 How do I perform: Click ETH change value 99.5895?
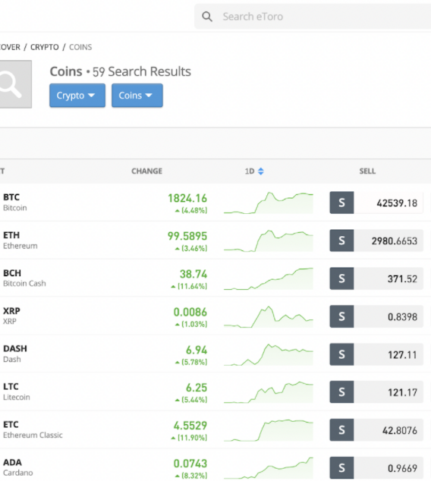click(x=187, y=236)
